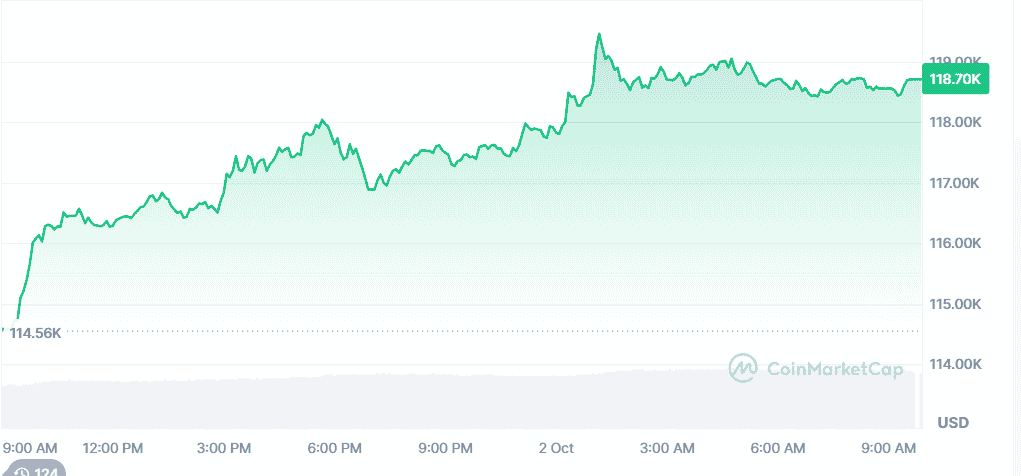Click the 117.00K price axis label
The width and height of the screenshot is (1021, 476).
click(x=956, y=184)
